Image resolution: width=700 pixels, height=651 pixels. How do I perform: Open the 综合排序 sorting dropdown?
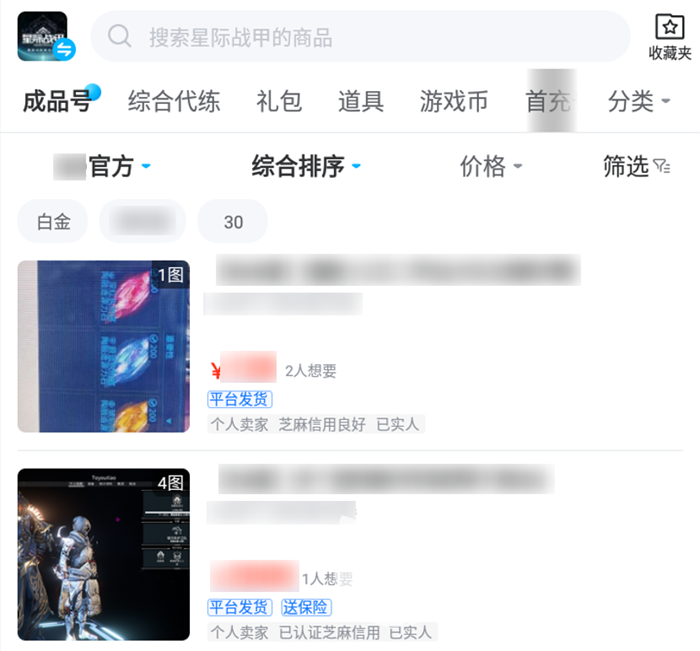pos(306,166)
